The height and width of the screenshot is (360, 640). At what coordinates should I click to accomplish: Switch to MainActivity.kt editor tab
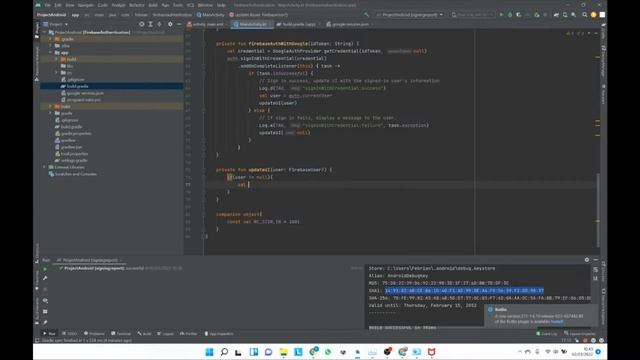click(251, 24)
